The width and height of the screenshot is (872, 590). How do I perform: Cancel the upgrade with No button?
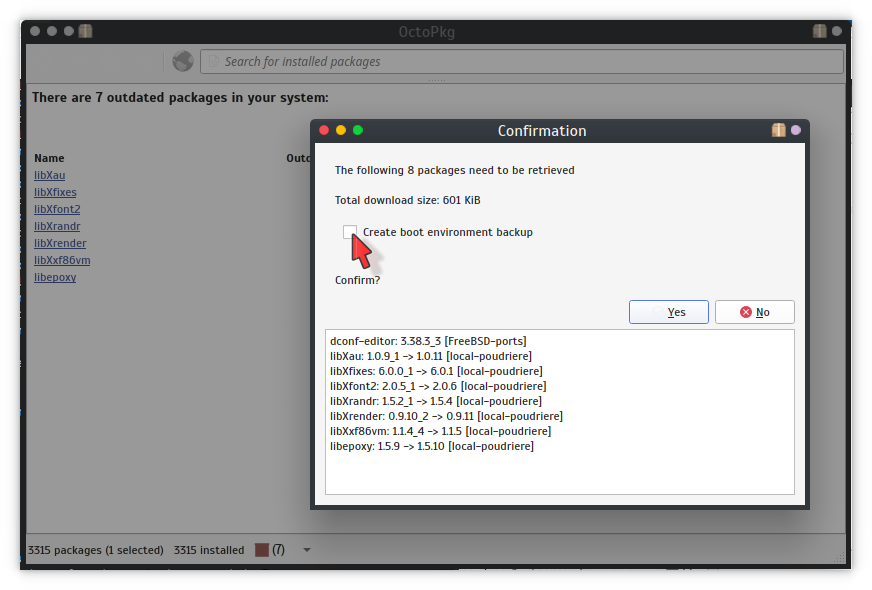[754, 312]
